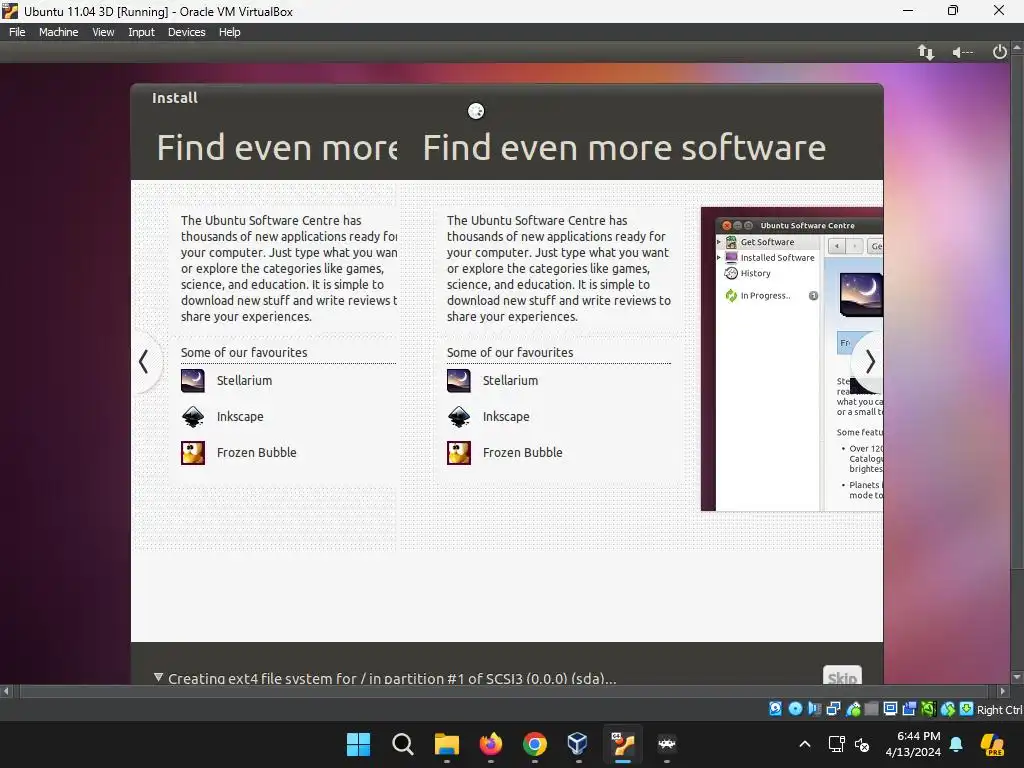
Task: Expand the installation progress details triangle
Action: click(x=158, y=677)
